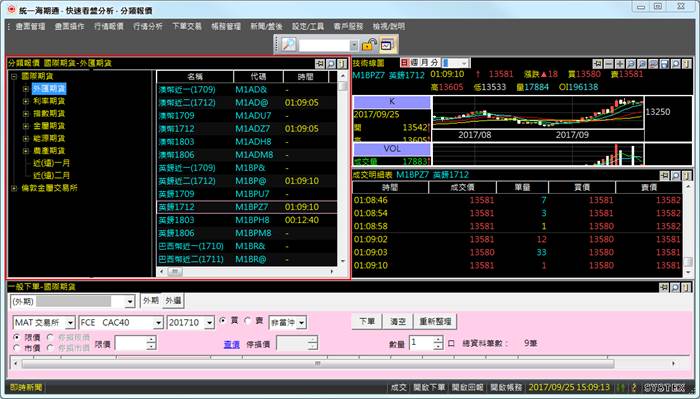Collapse the 國際期貨 tree node

[14, 76]
